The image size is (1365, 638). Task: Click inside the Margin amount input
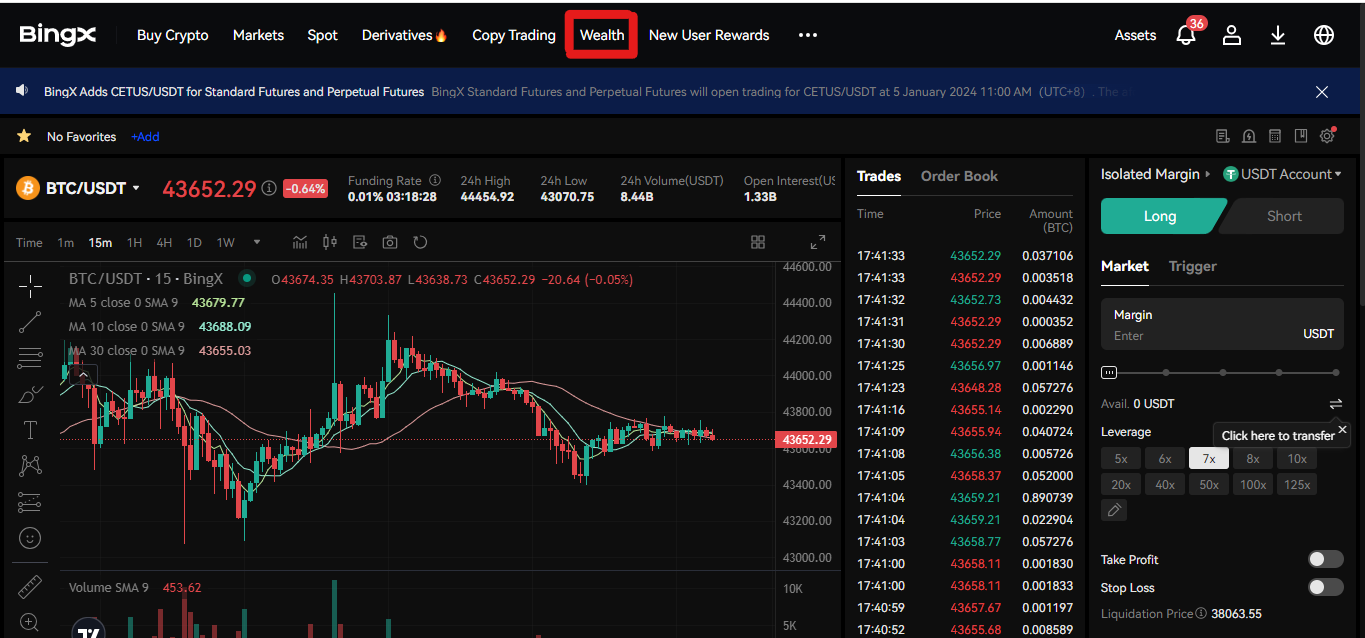click(x=1222, y=324)
